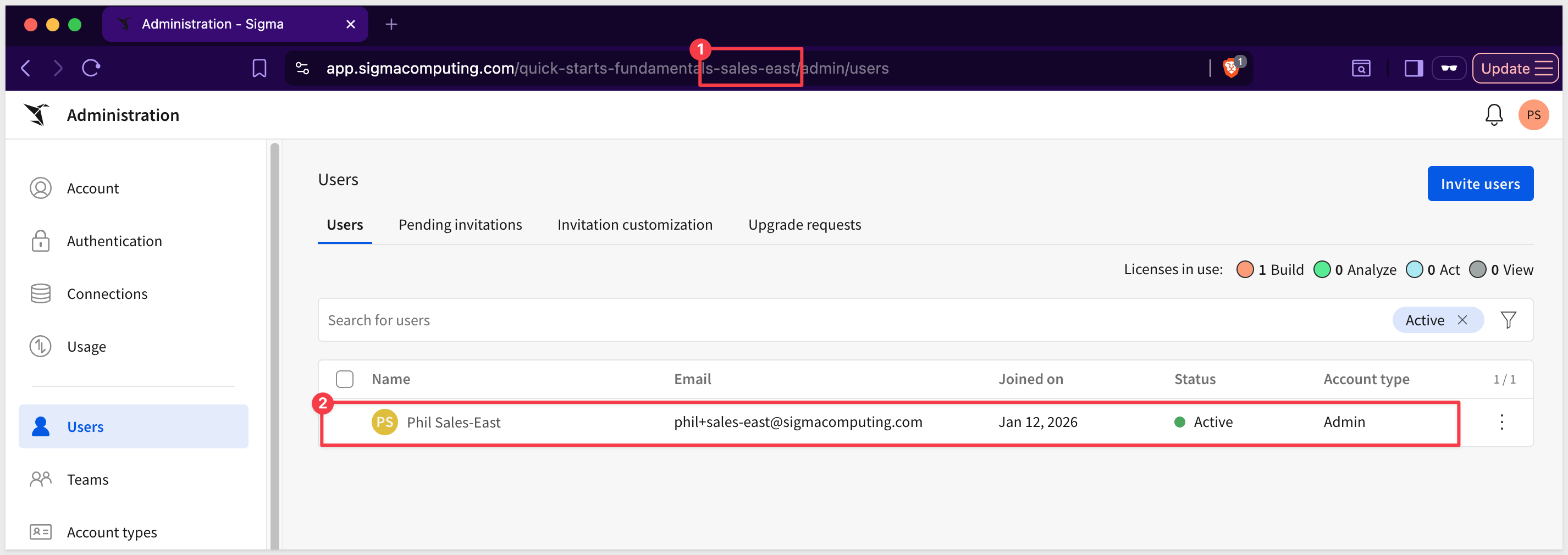Toggle the browser sidebar panel icon

tap(1413, 68)
